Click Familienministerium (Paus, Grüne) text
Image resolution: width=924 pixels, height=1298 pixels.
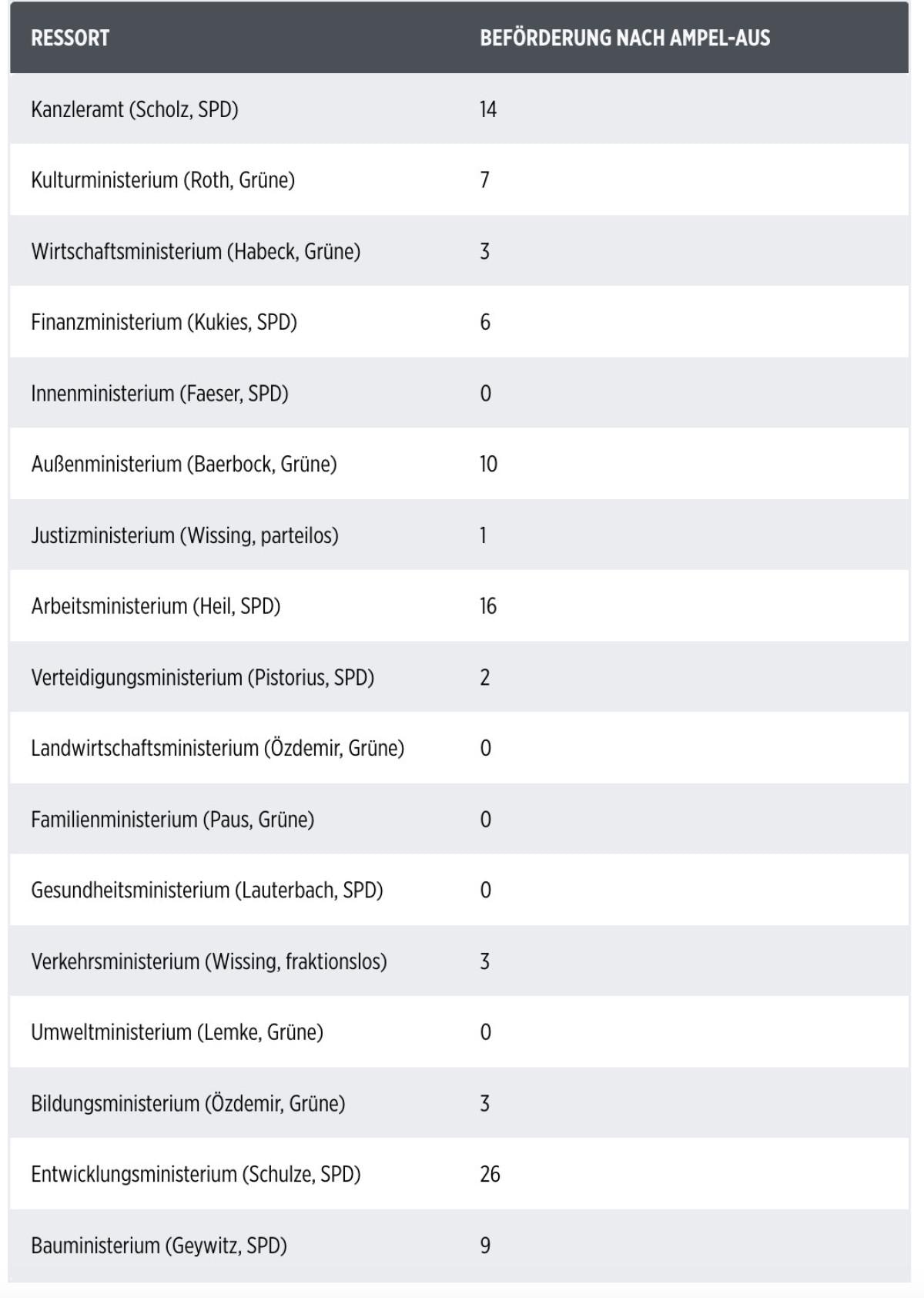tap(172, 819)
